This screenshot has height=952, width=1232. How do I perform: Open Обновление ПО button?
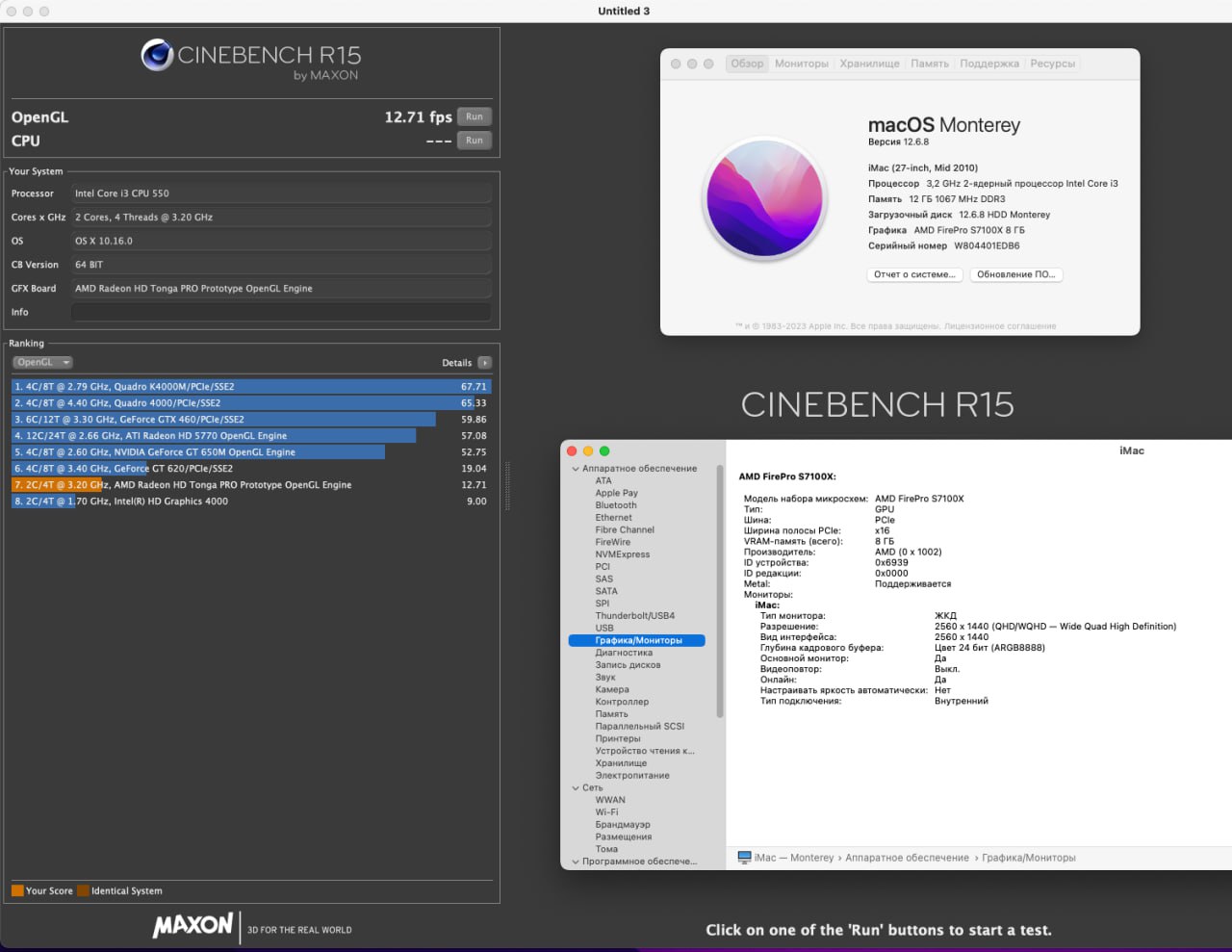[1016, 274]
